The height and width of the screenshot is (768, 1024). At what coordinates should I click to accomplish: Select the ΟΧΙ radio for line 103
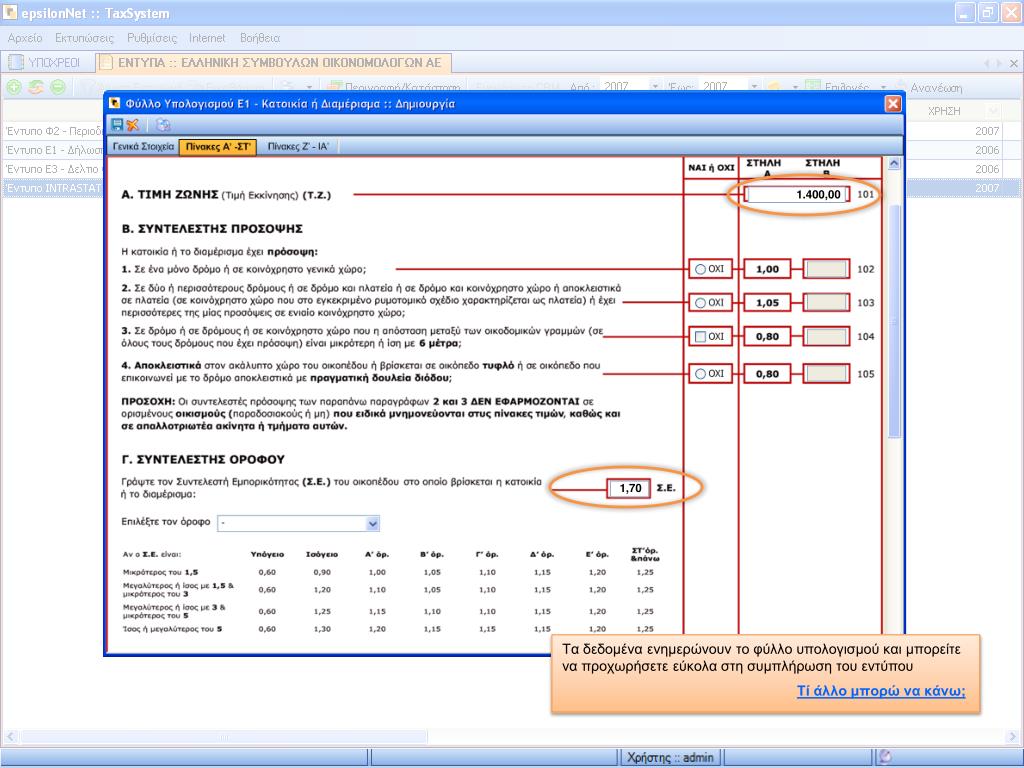tap(700, 303)
